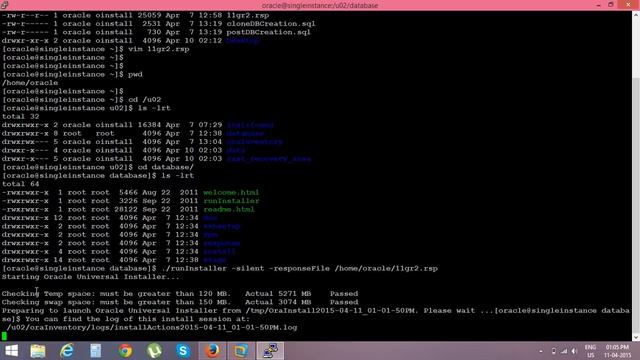Viewport: 640px width, 360px height.
Task: Click the oracle@singleinstance window title text
Action: coord(320,5)
